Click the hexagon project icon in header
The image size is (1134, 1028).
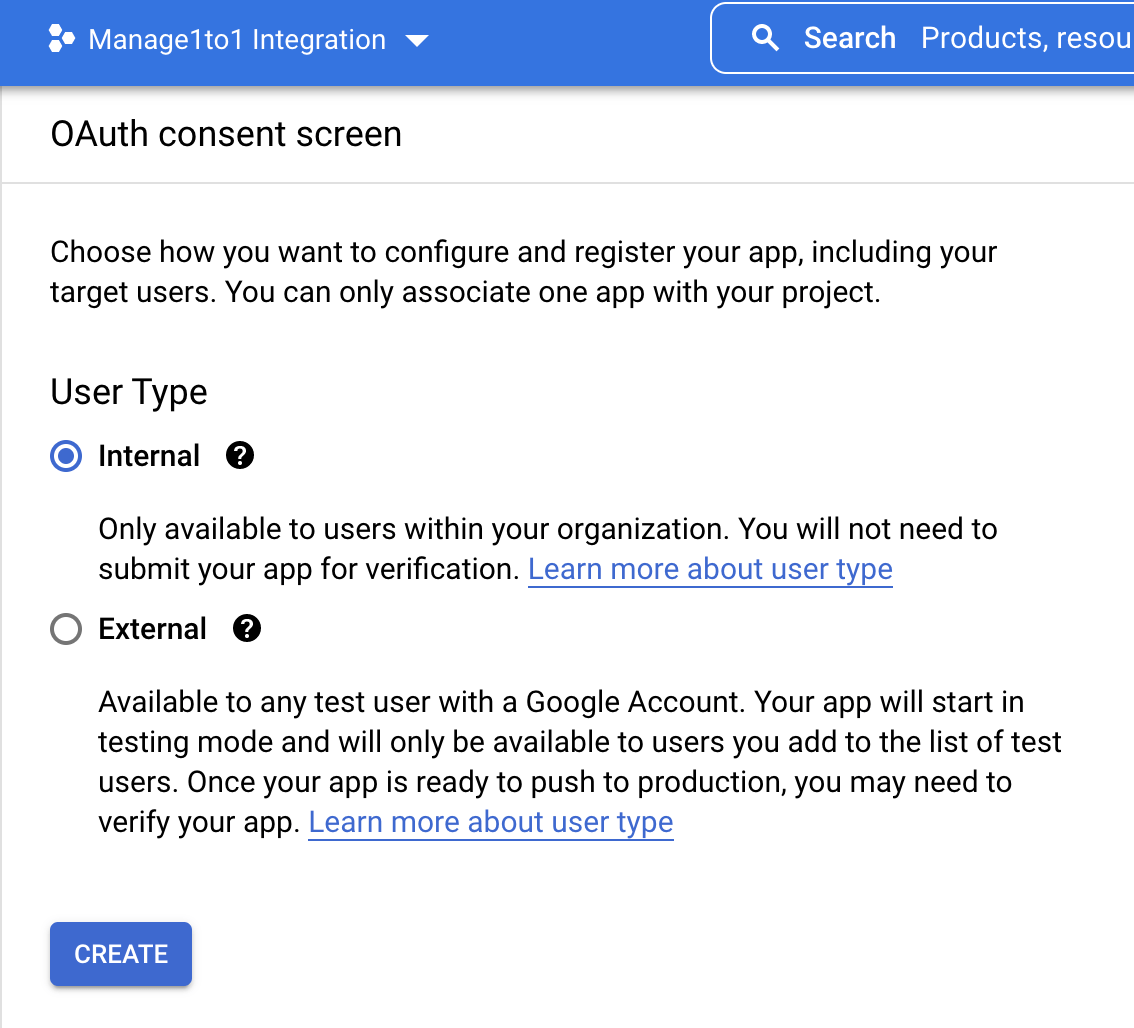coord(62,40)
